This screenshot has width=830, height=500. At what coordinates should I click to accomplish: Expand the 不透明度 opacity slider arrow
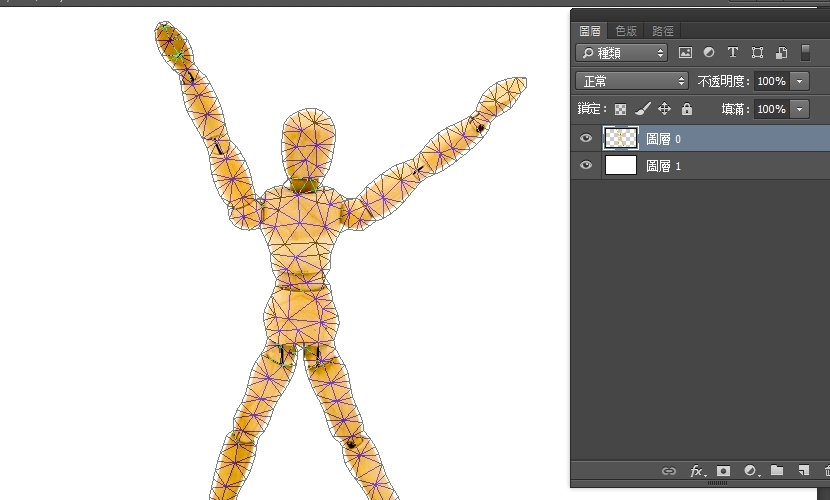[x=800, y=81]
